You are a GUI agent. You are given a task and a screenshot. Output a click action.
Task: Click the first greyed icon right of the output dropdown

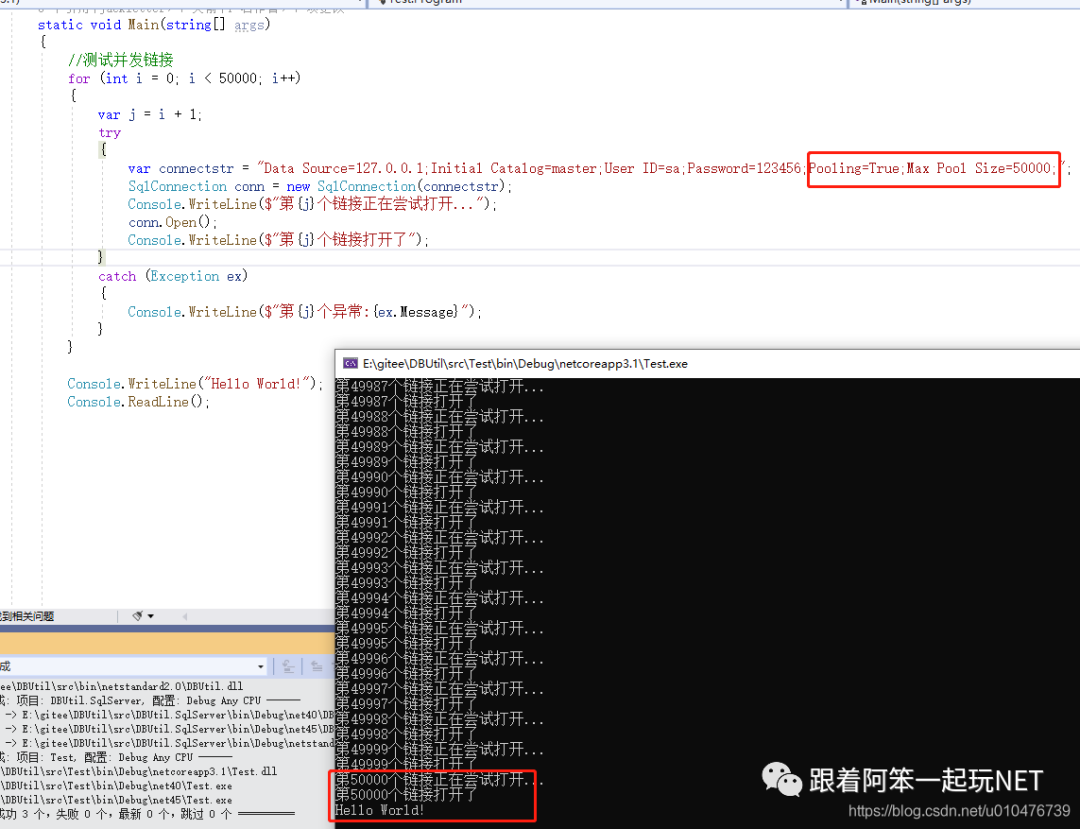coord(289,666)
